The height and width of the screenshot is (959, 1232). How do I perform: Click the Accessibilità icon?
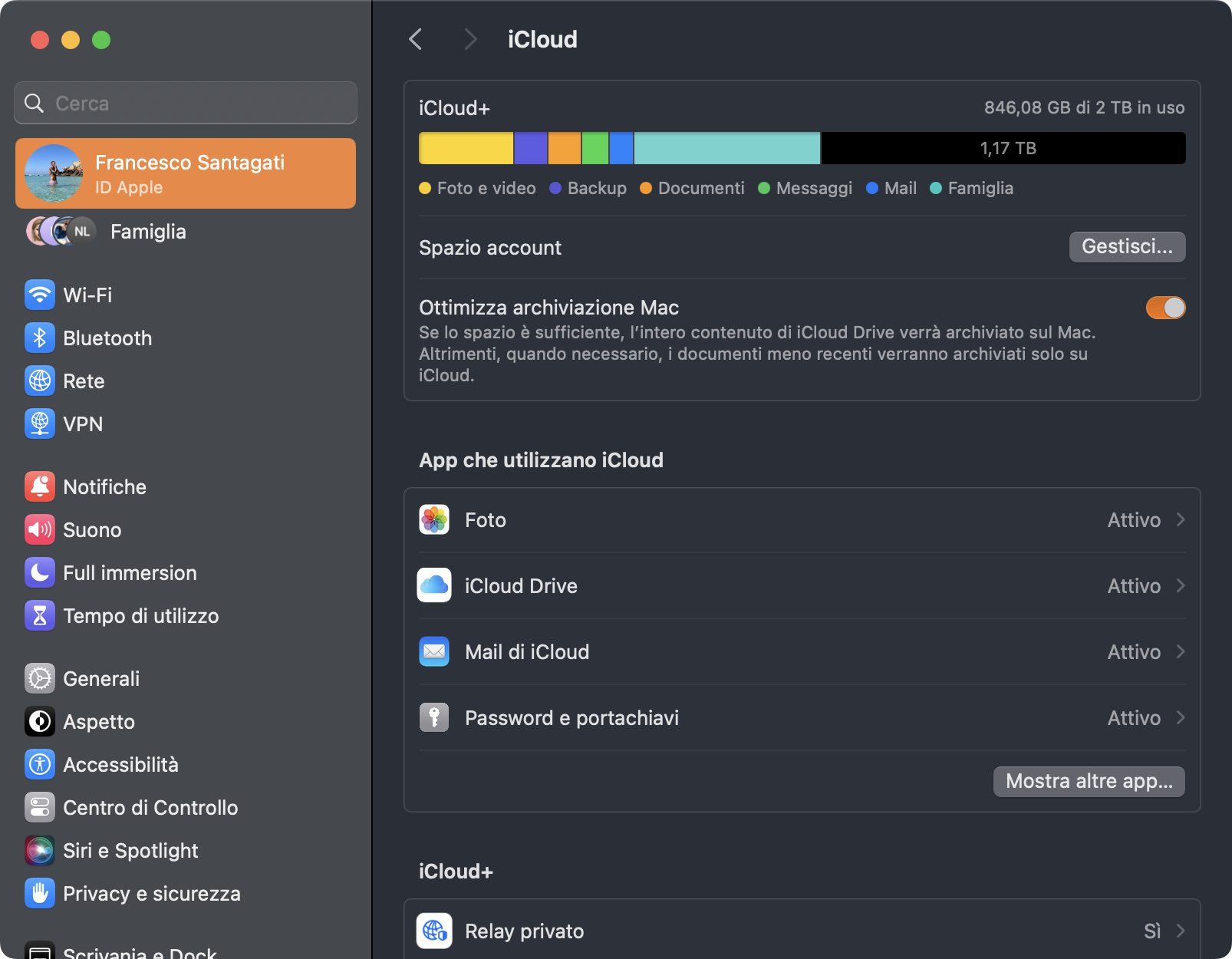tap(40, 764)
